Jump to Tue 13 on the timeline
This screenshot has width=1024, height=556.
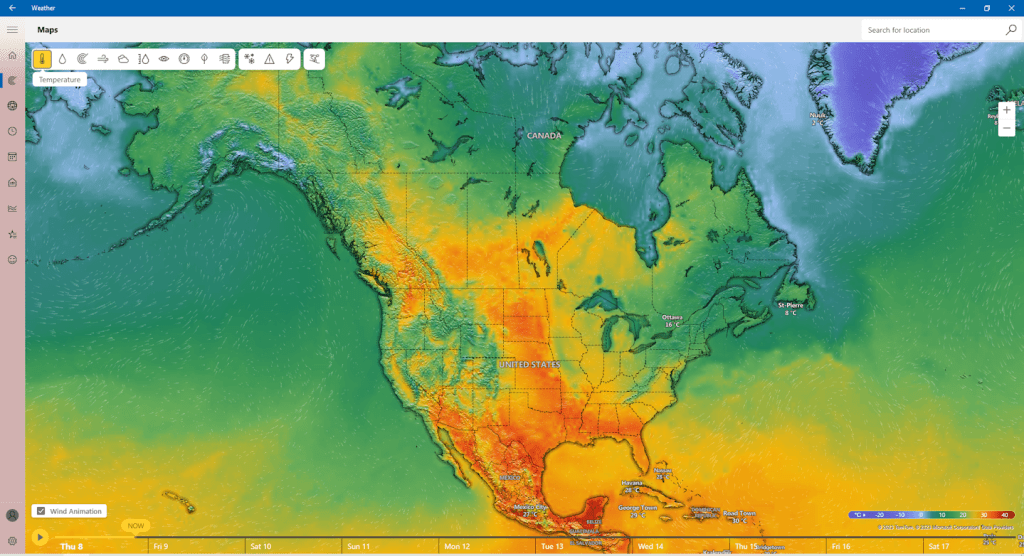(x=553, y=547)
